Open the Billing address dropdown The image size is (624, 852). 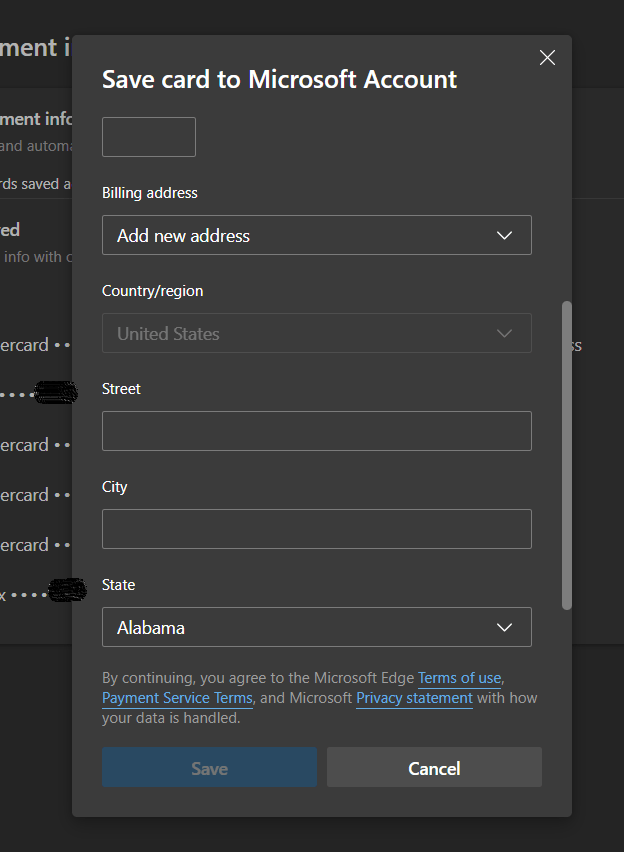pyautogui.click(x=317, y=235)
